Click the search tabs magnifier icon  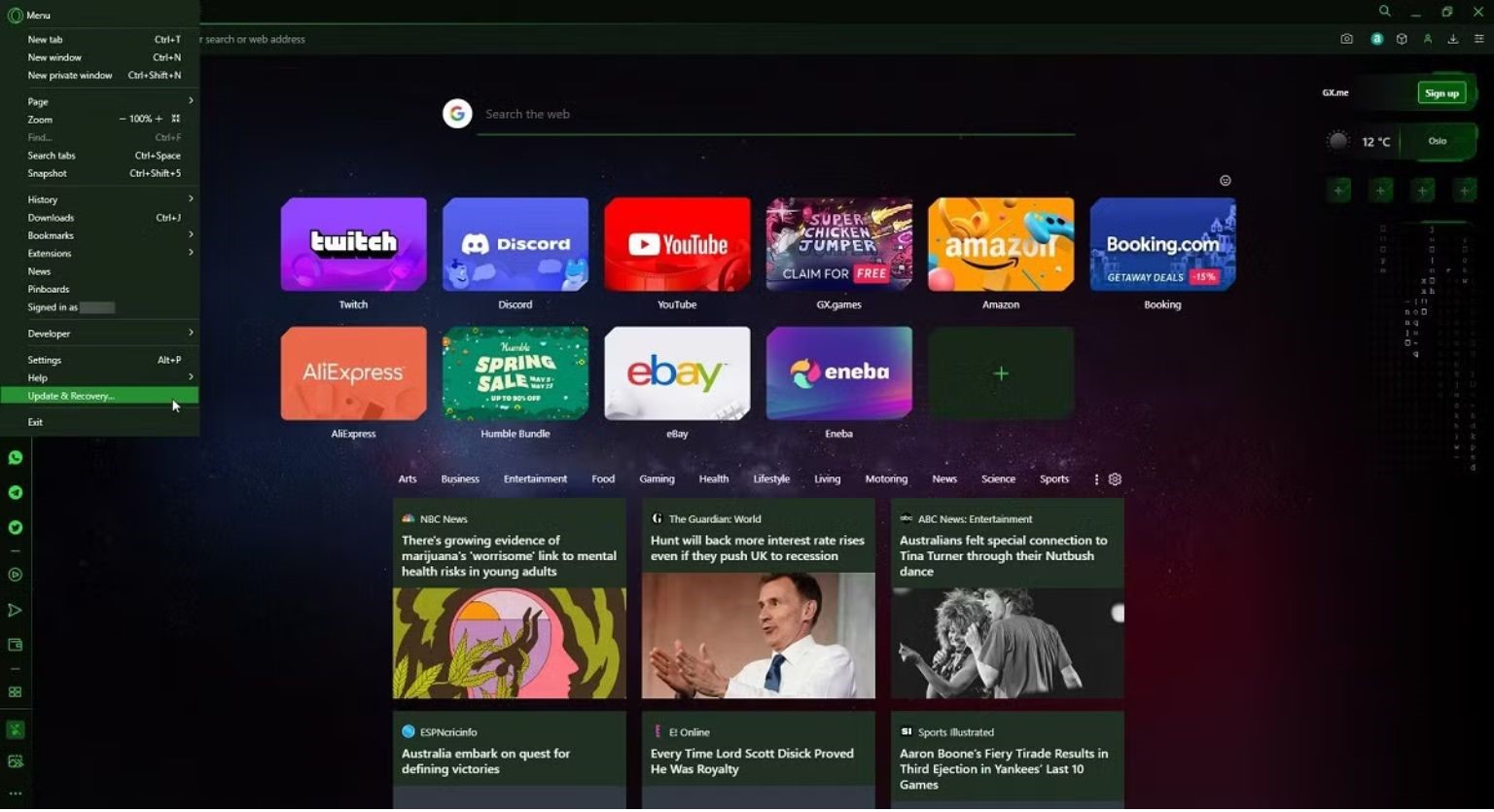[x=1384, y=12]
